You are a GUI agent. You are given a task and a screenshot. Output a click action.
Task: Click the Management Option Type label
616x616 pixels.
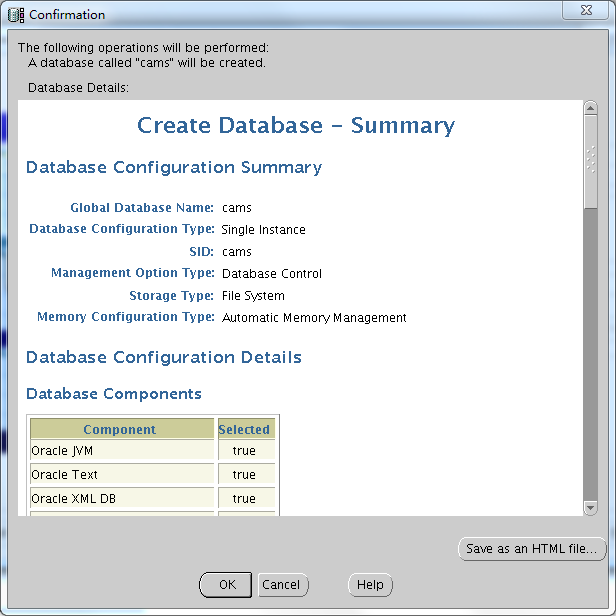tap(133, 273)
